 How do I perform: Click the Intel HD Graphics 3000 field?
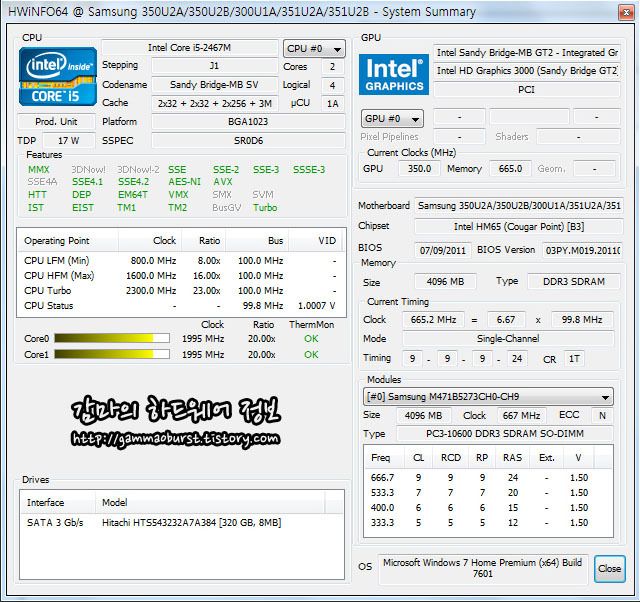click(527, 71)
